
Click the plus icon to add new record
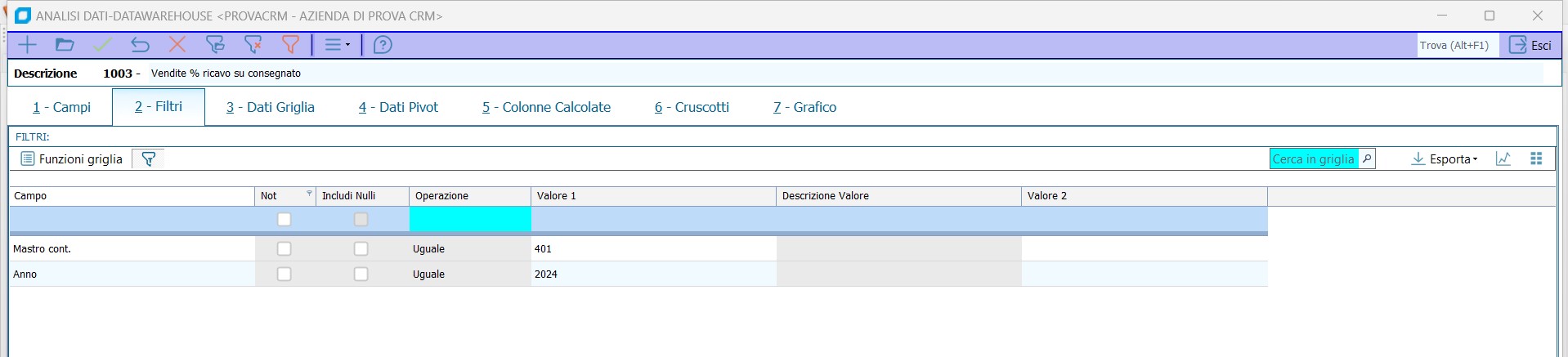tap(27, 45)
